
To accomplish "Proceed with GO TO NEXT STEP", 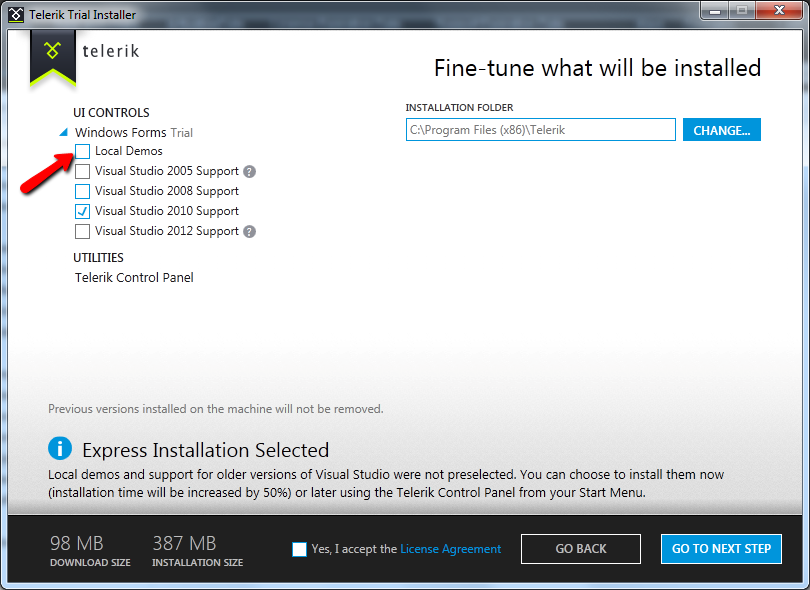I will [721, 549].
